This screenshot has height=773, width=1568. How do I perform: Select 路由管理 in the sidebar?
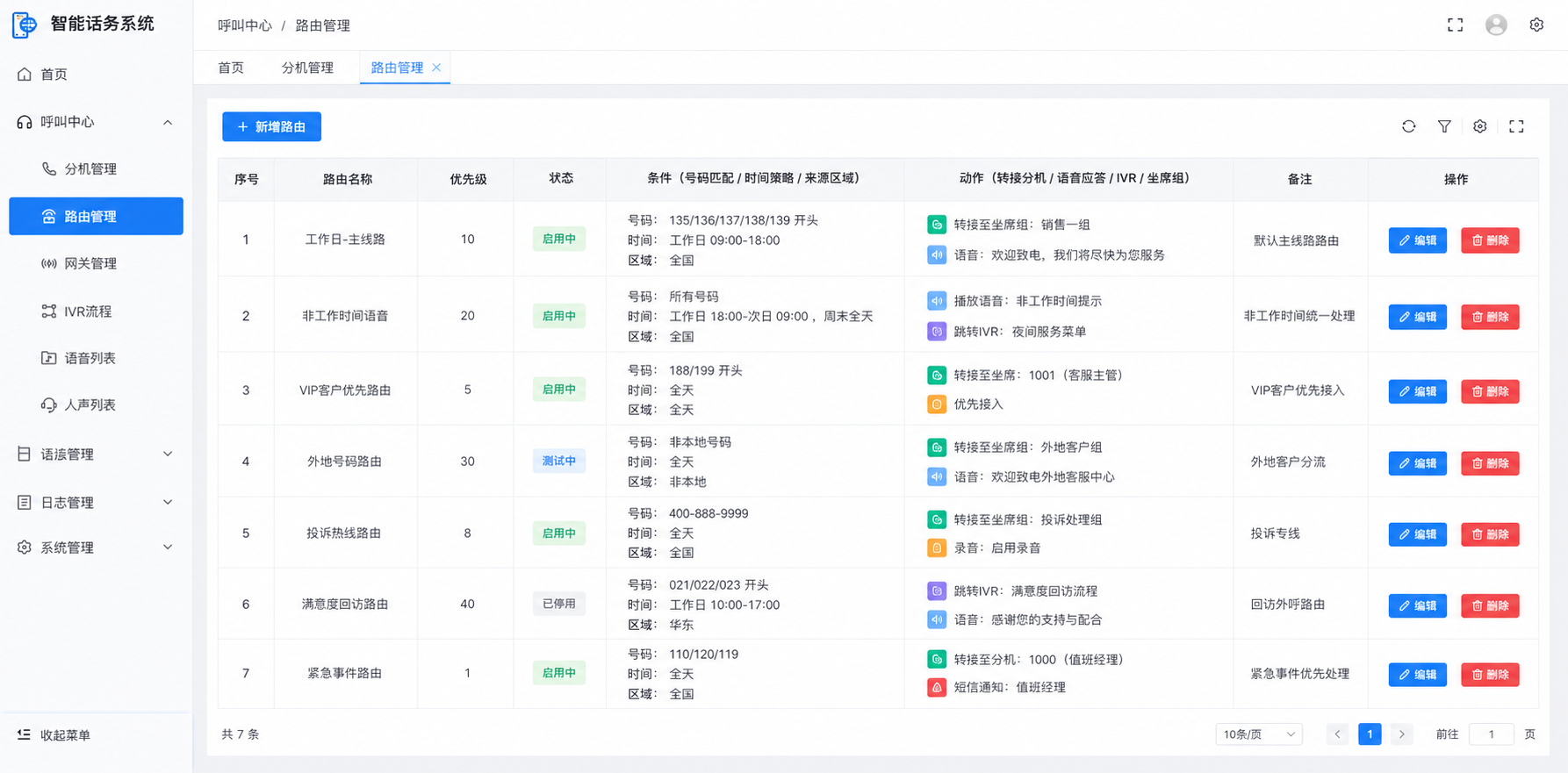click(96, 216)
